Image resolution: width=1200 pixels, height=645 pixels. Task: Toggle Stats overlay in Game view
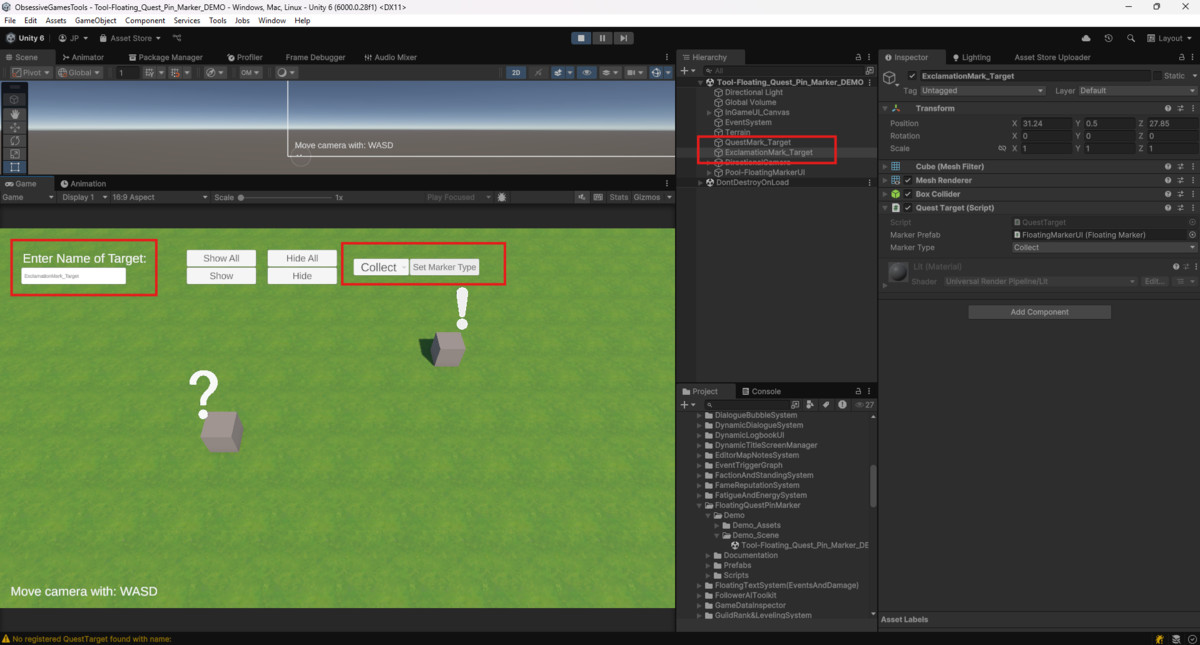click(x=619, y=197)
